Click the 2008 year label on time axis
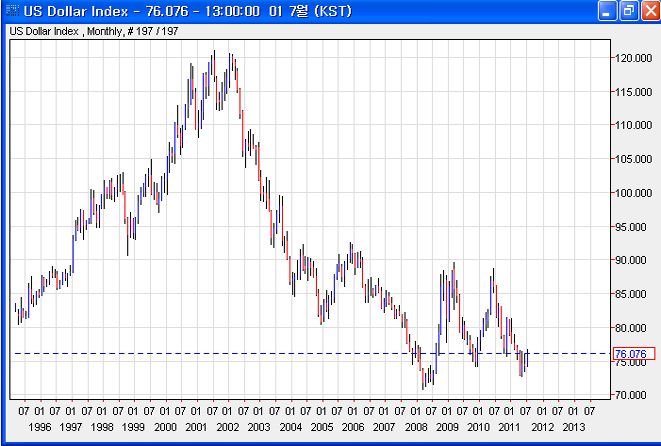 pyautogui.click(x=416, y=427)
